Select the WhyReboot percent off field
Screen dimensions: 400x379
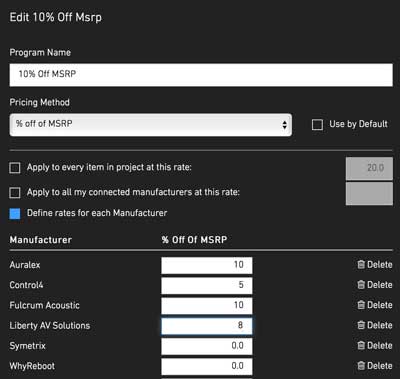(207, 366)
